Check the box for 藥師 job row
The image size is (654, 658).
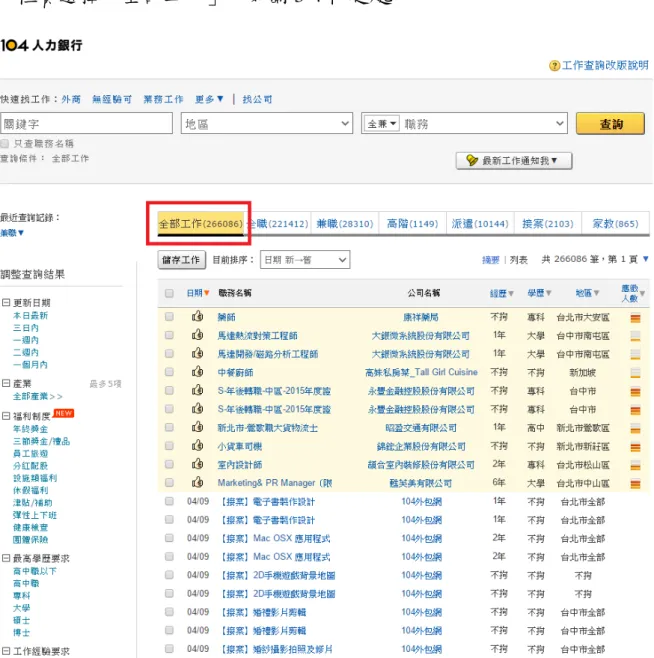point(169,316)
